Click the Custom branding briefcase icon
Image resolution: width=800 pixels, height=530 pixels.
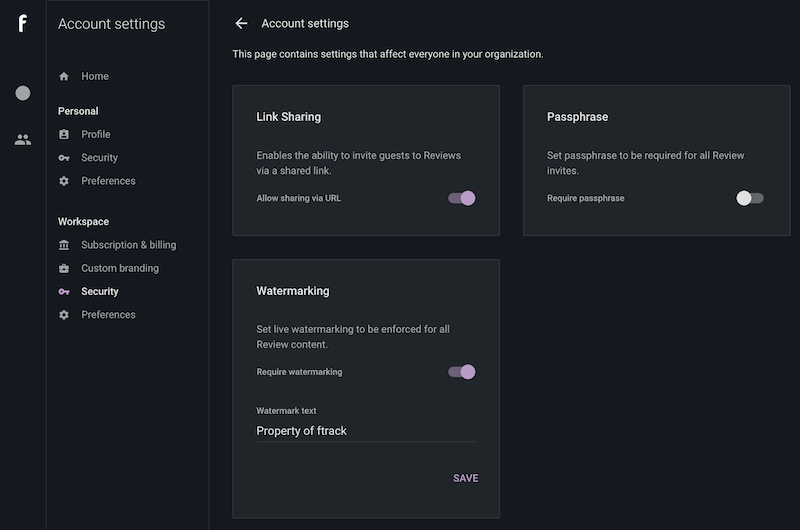[x=64, y=268]
